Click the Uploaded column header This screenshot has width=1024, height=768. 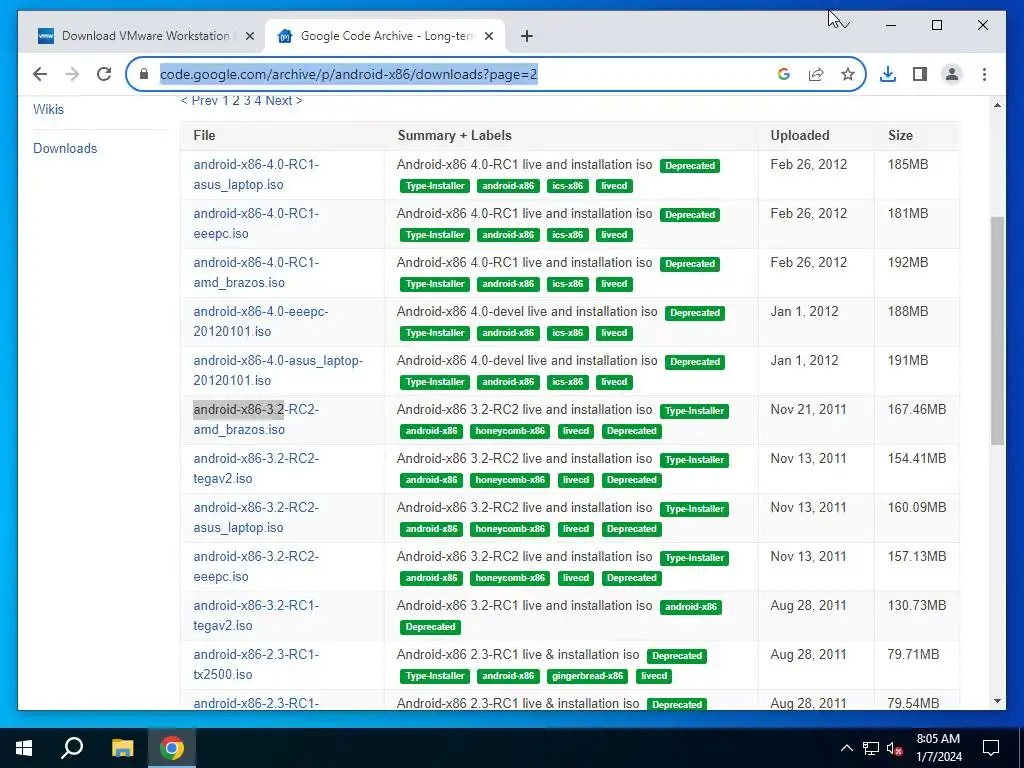tap(800, 135)
